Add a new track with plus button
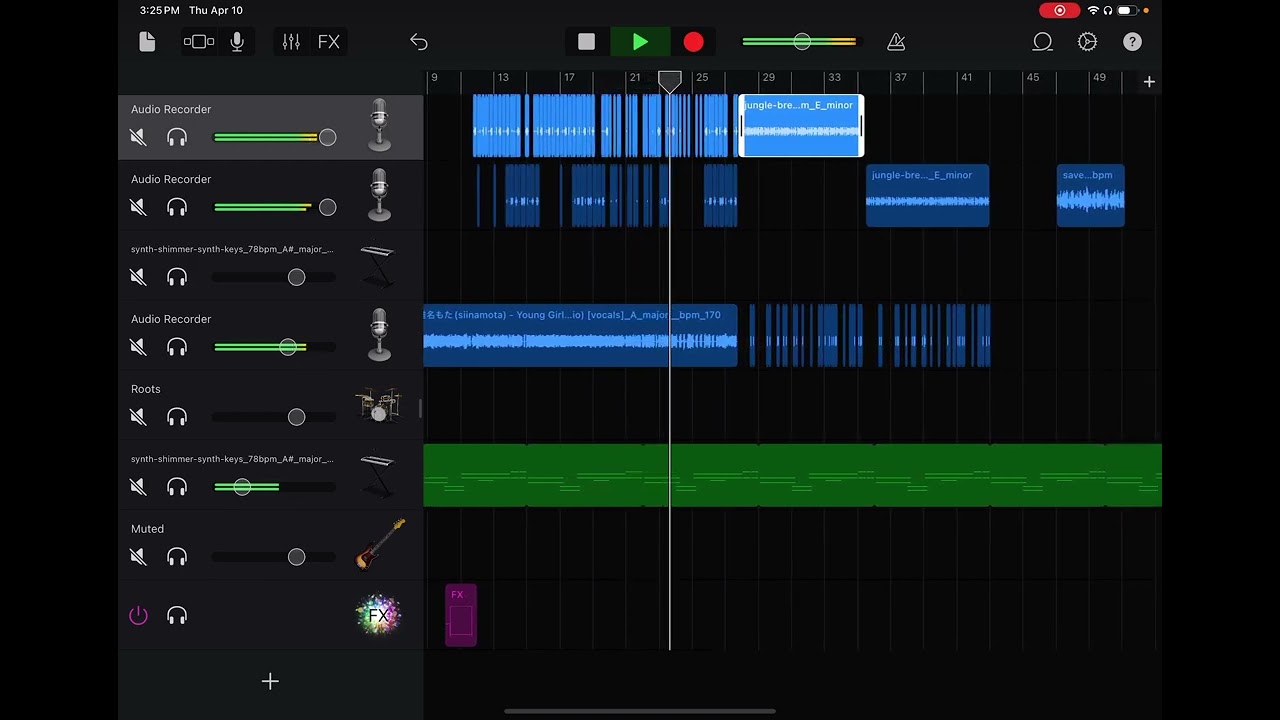The width and height of the screenshot is (1280, 720). point(270,681)
